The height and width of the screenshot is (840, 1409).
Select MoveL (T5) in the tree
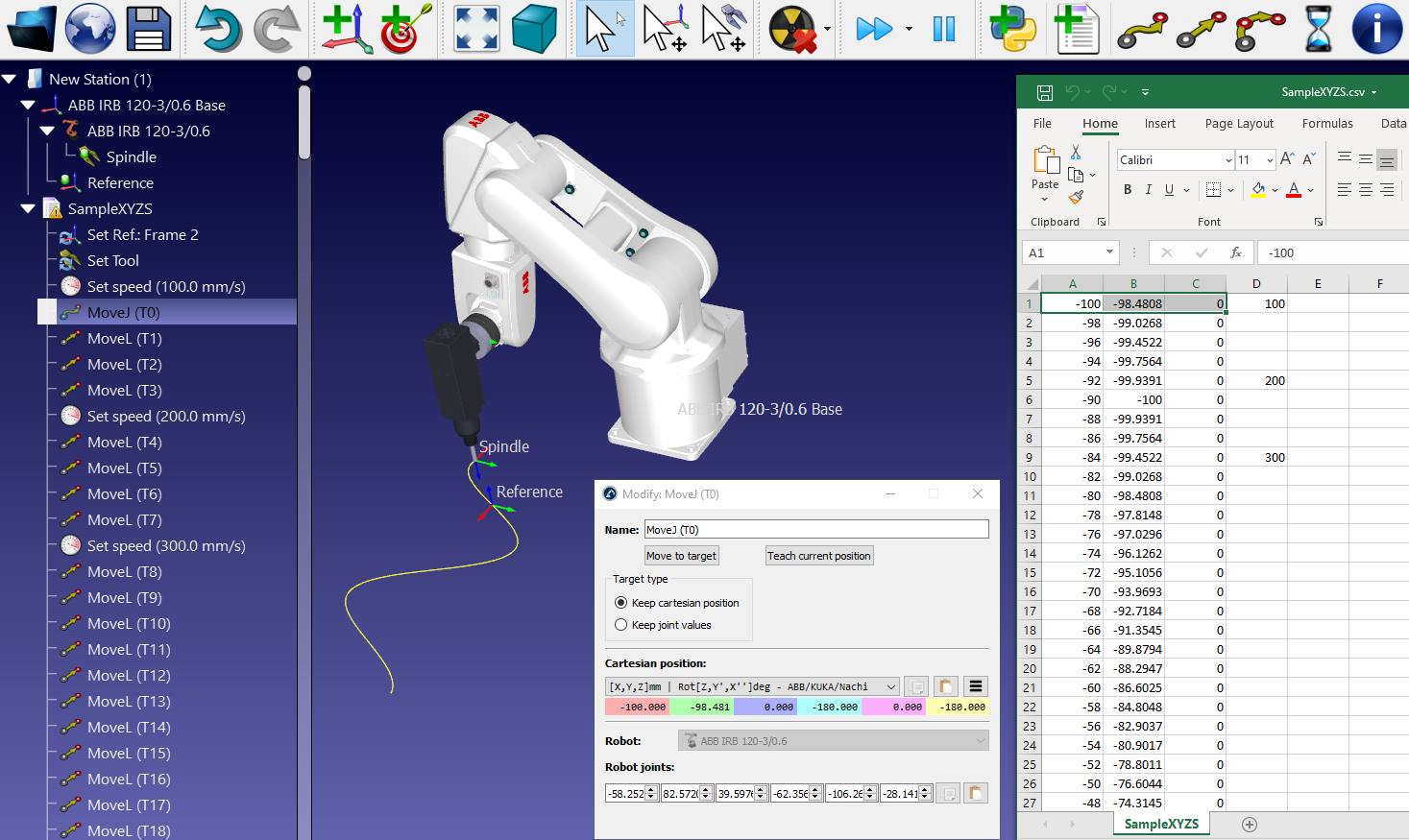[x=124, y=468]
